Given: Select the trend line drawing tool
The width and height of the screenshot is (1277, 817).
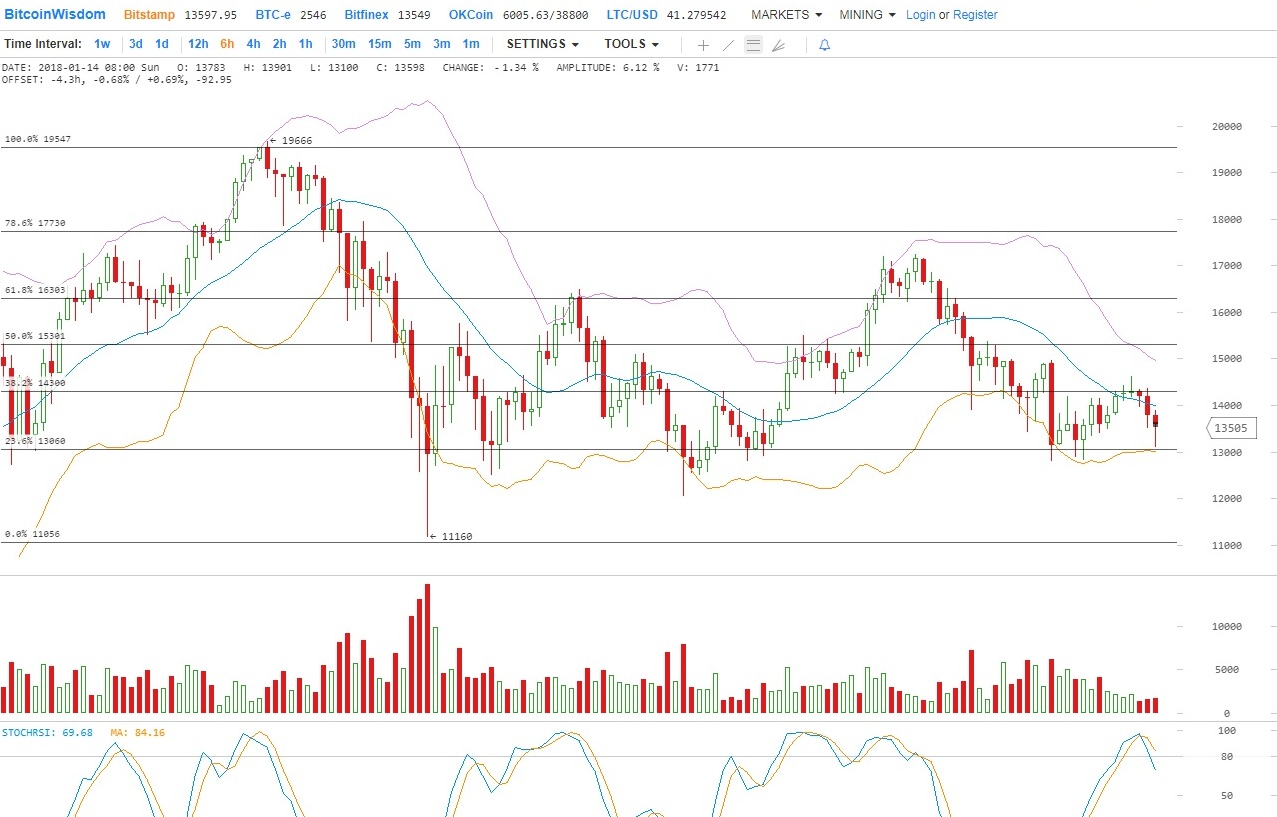Looking at the screenshot, I should click(728, 45).
